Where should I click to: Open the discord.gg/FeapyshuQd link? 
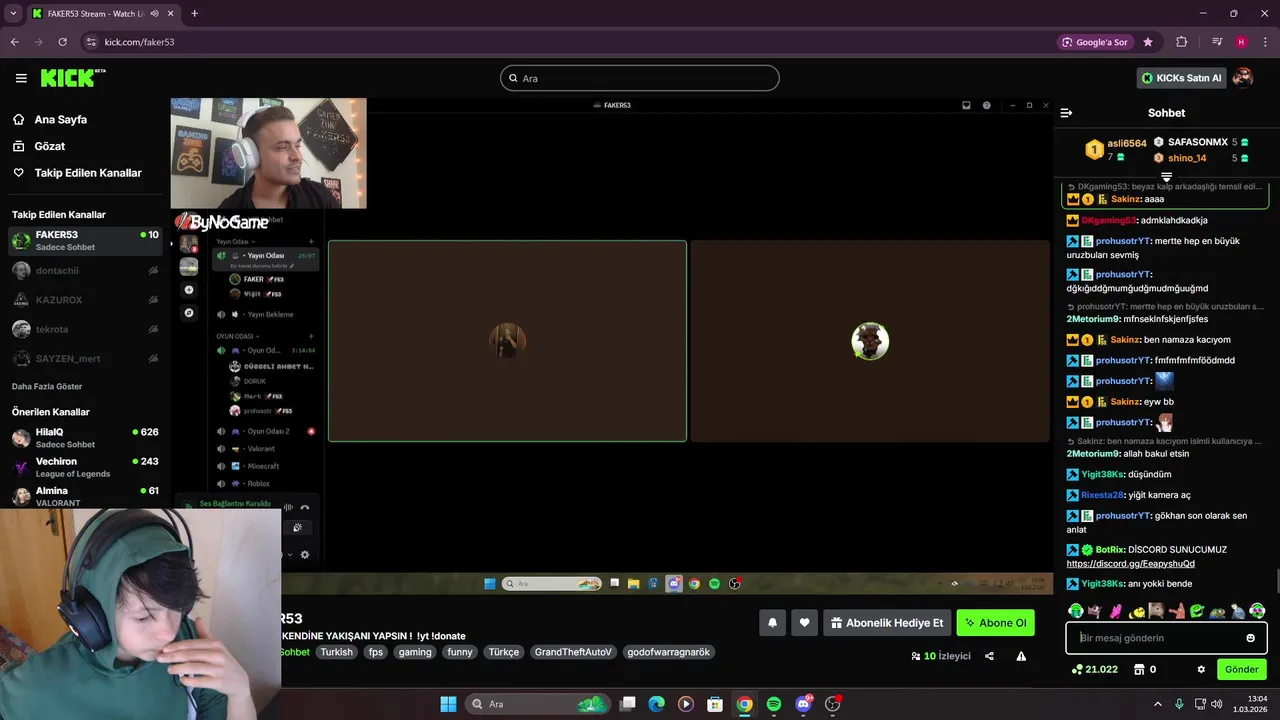[1130, 564]
